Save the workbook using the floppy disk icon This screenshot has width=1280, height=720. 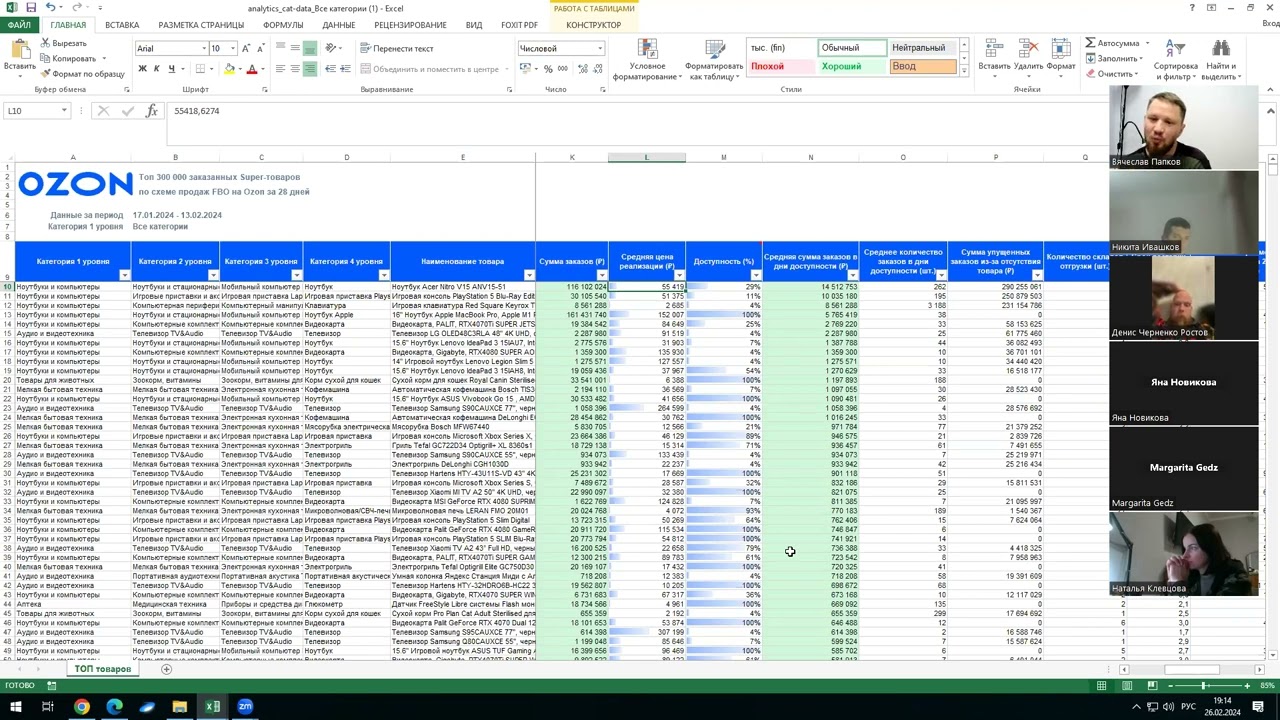[x=31, y=8]
